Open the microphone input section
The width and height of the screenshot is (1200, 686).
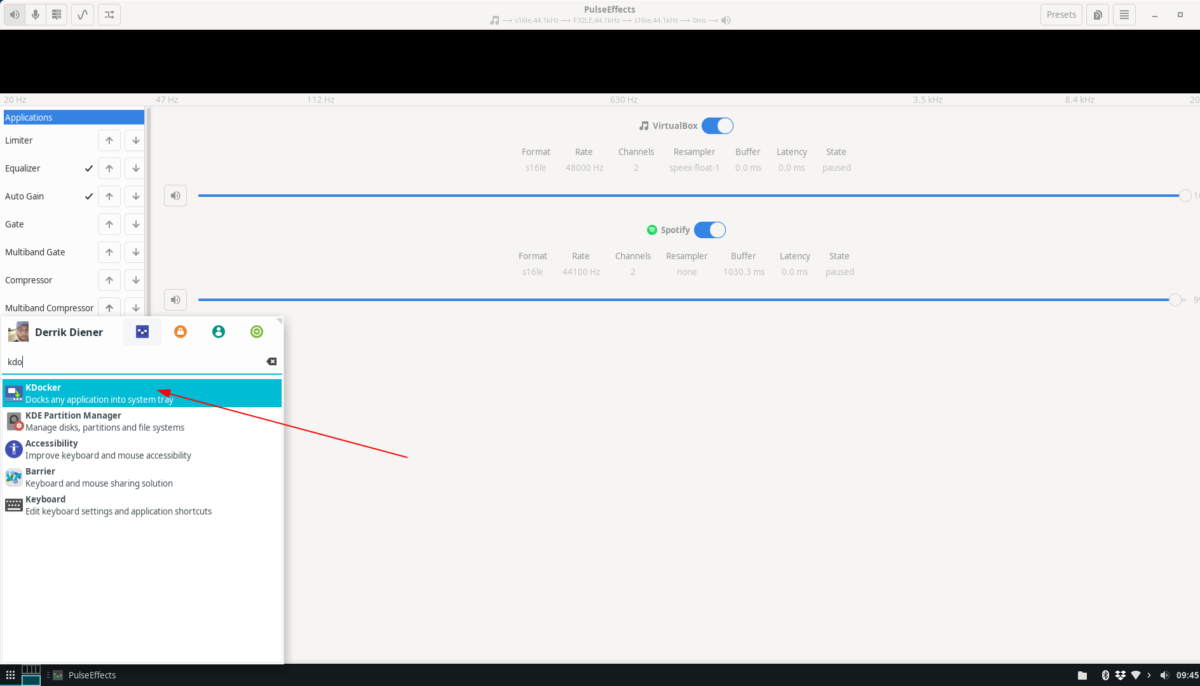pyautogui.click(x=34, y=14)
